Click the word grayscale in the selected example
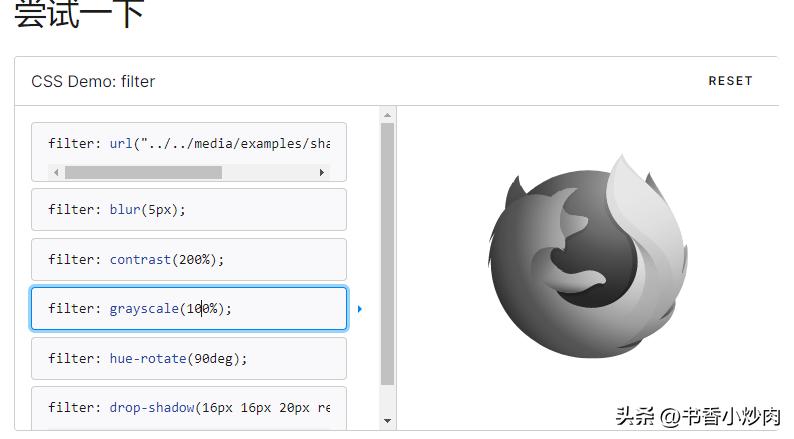The image size is (794, 439). [x=144, y=309]
